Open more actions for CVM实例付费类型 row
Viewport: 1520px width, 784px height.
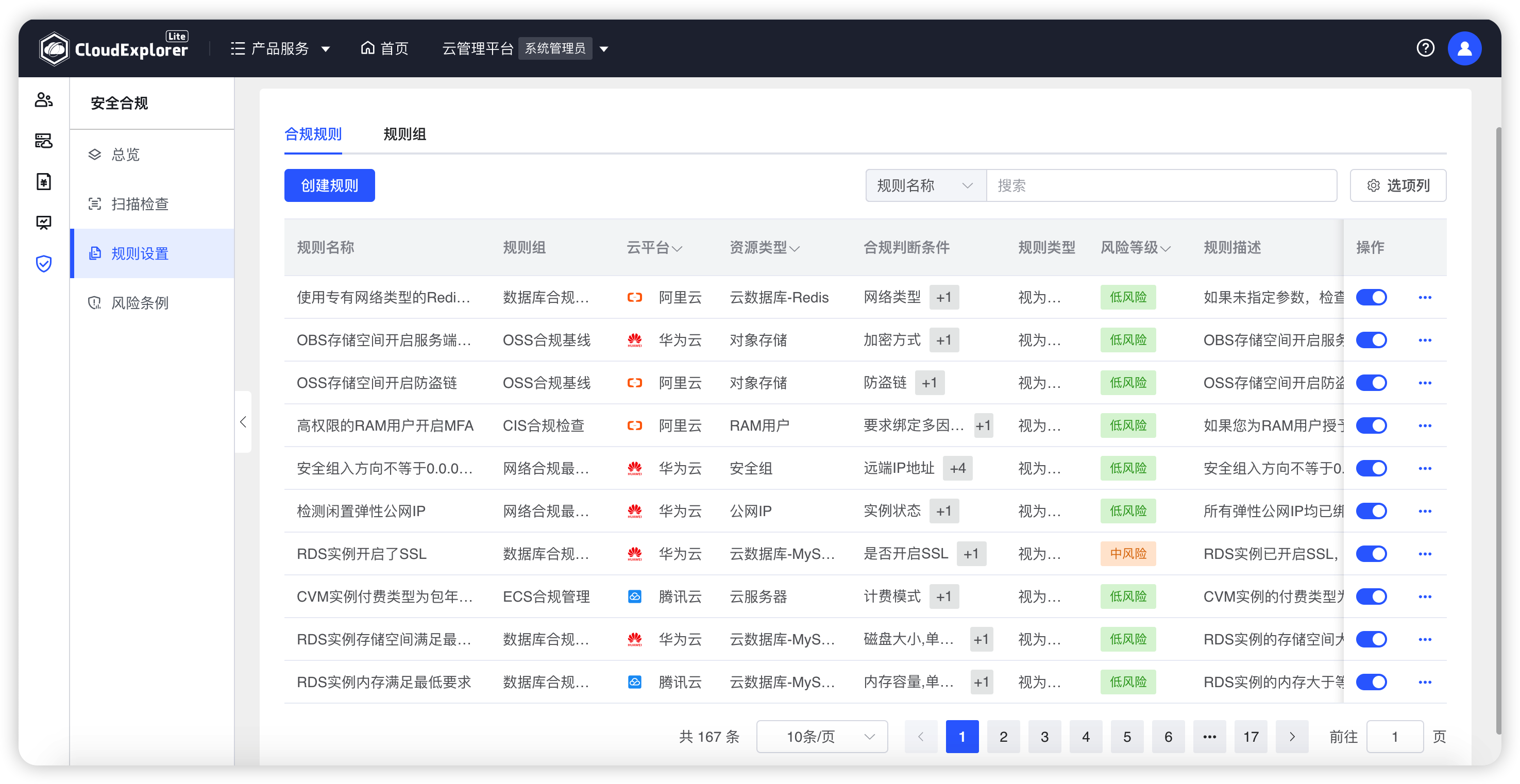pos(1424,596)
